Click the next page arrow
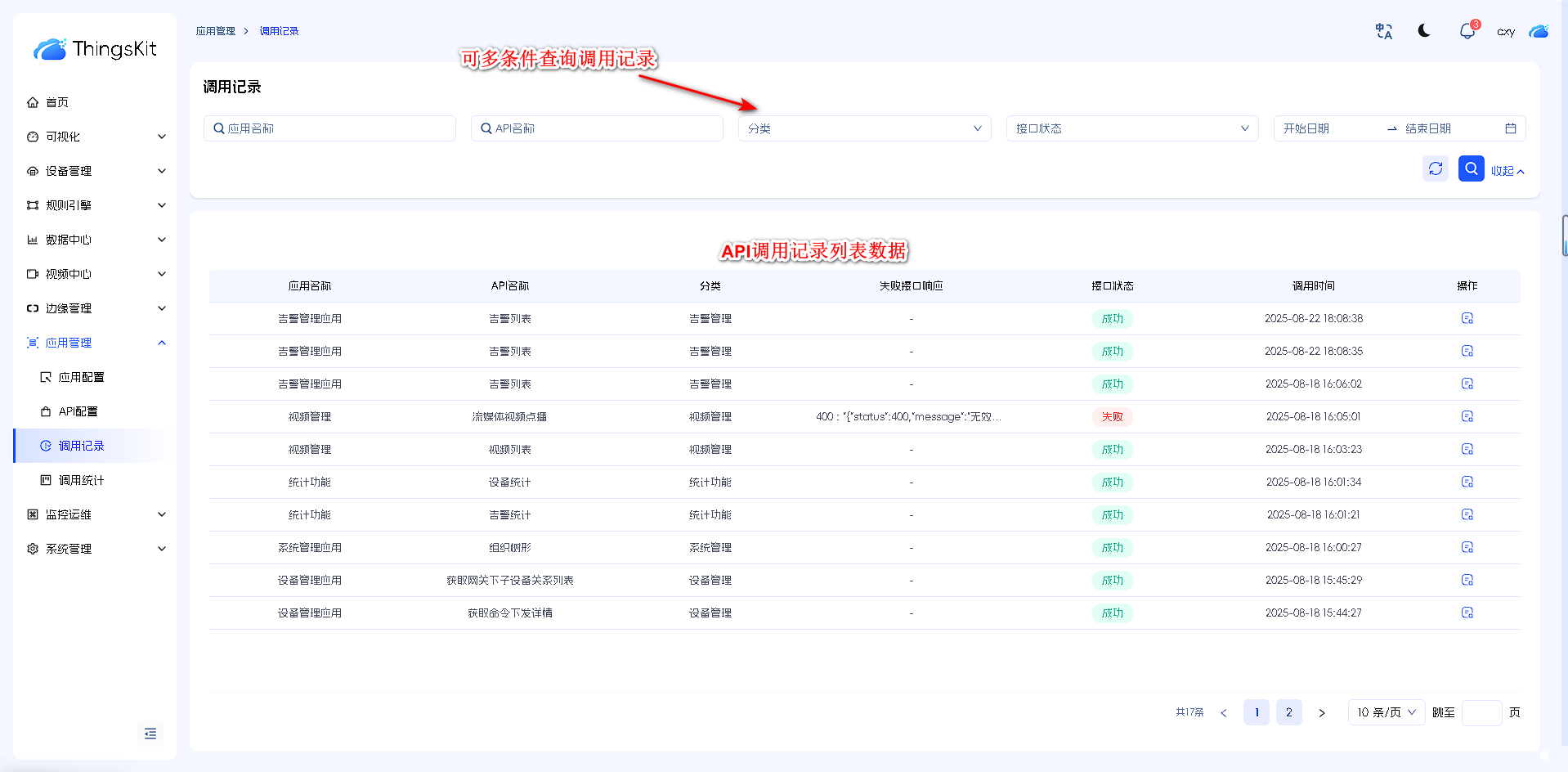 (x=1321, y=712)
